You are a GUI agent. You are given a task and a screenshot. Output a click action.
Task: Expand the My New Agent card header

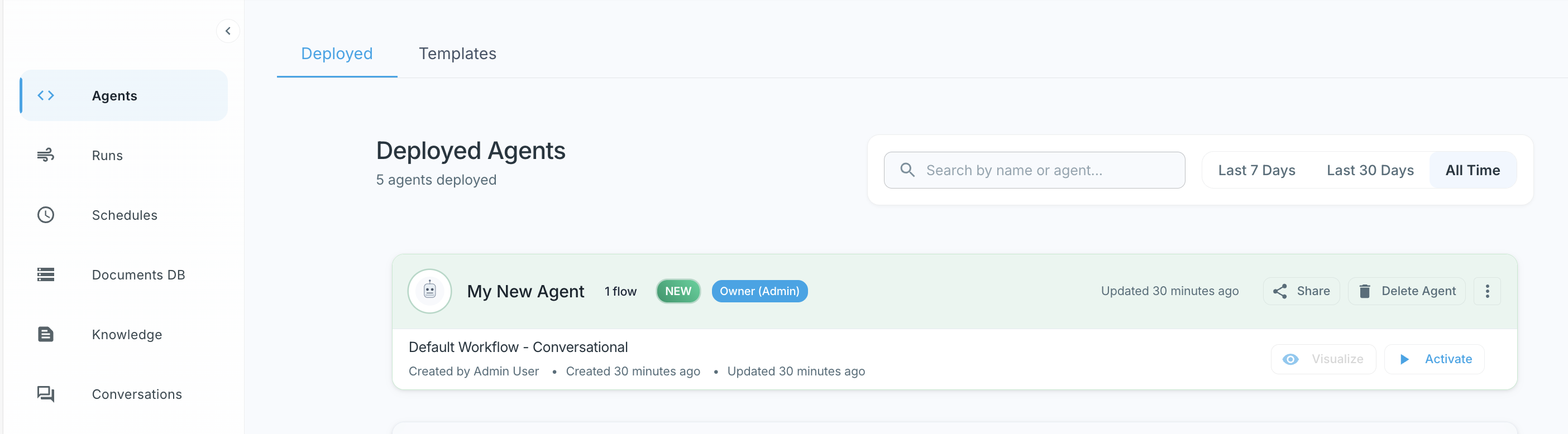[x=913, y=291]
